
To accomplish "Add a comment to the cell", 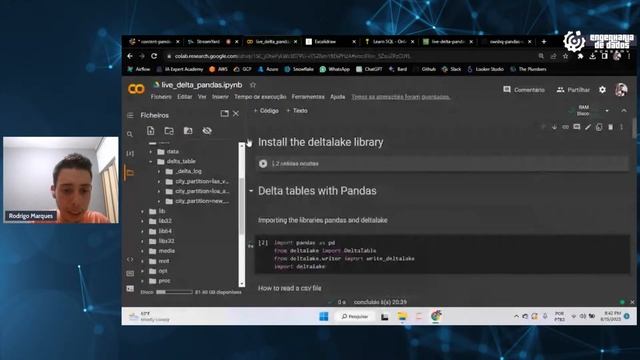I will (577, 127).
